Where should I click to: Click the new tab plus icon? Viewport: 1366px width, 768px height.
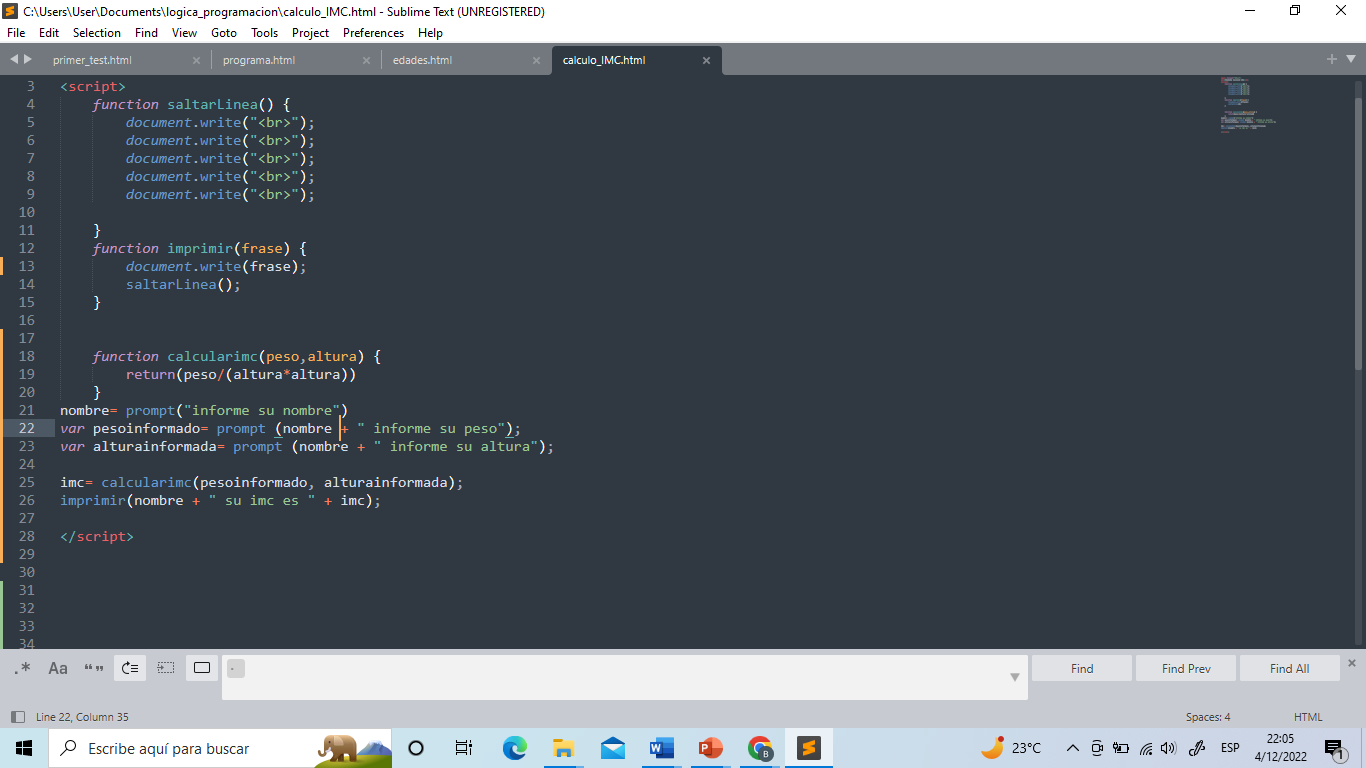(x=1332, y=59)
